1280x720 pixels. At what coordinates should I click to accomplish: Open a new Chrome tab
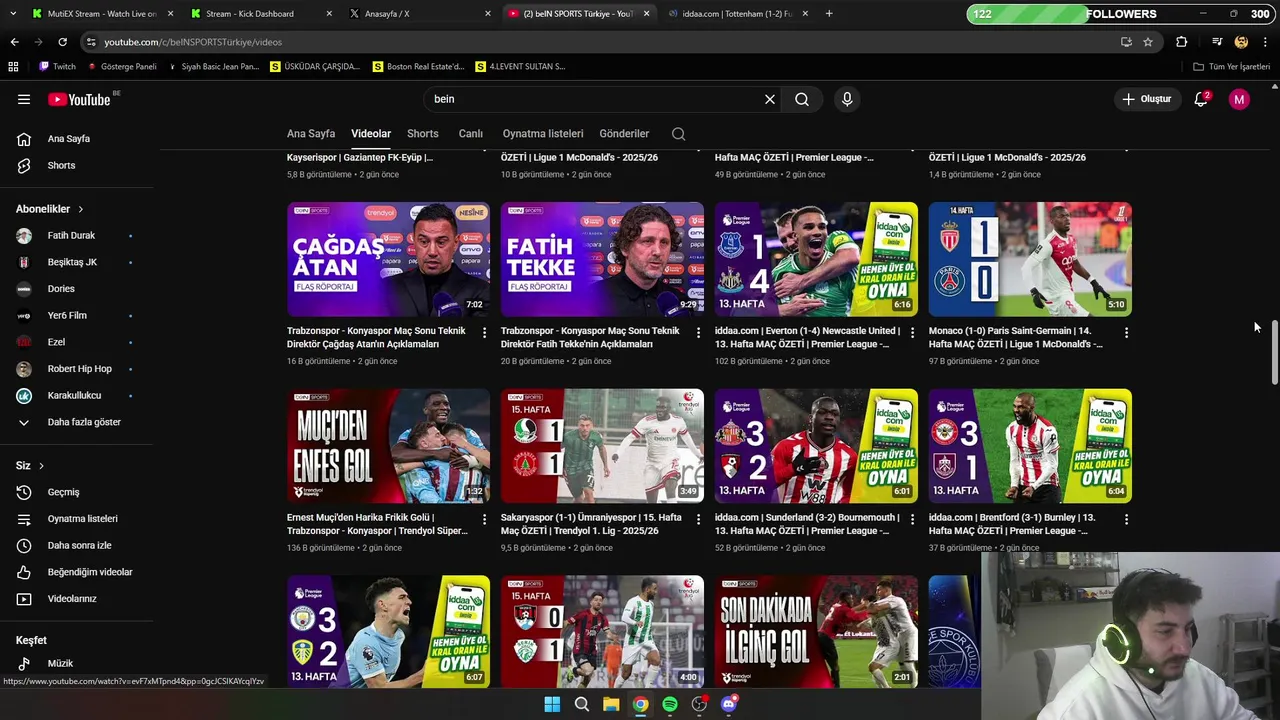[x=828, y=14]
